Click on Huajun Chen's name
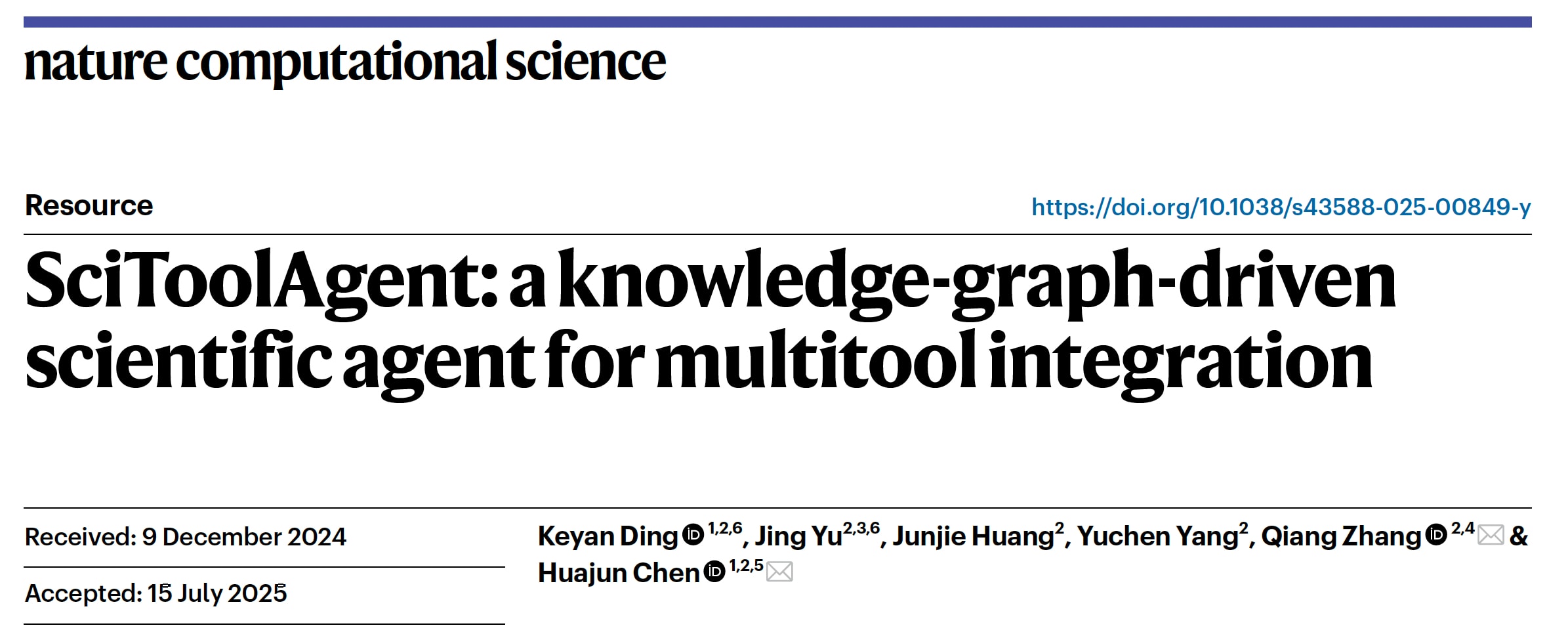Viewport: 1568px width, 634px height. (619, 574)
